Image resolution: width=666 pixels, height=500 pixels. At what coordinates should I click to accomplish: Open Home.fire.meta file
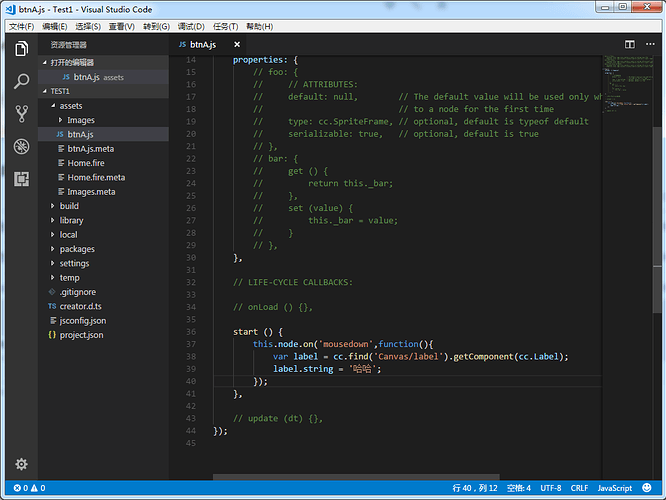point(103,177)
